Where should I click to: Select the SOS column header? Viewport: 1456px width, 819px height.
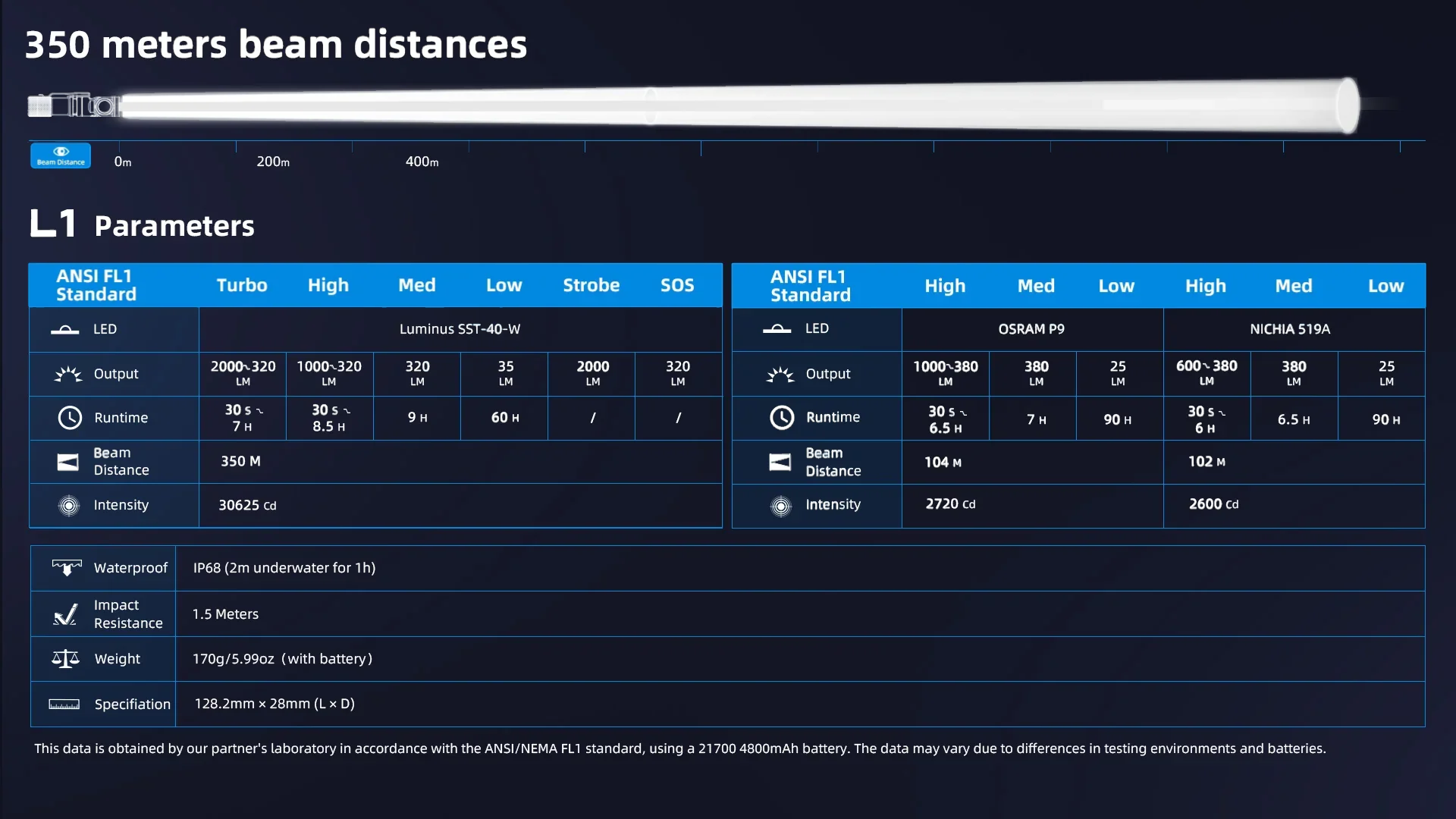(676, 285)
